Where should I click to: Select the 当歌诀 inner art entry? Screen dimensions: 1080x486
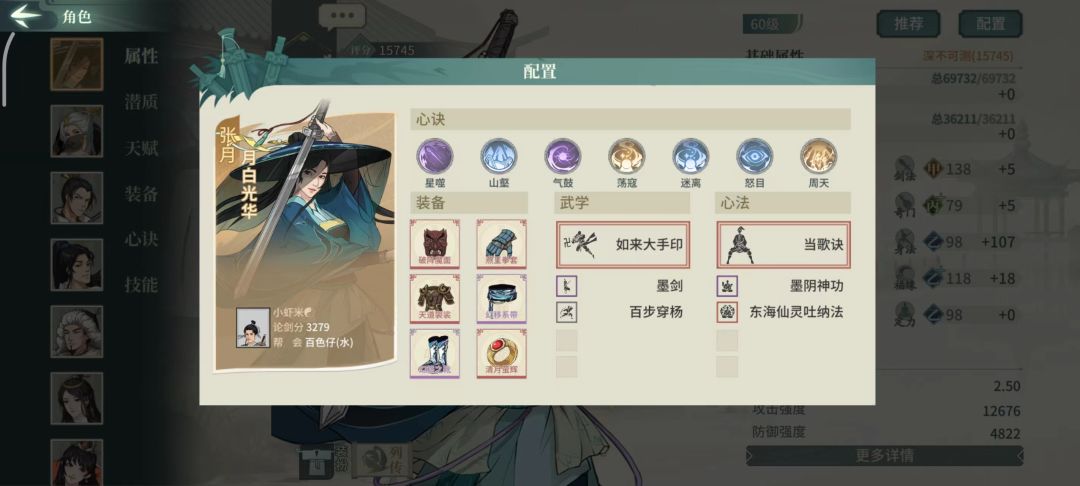pyautogui.click(x=784, y=244)
